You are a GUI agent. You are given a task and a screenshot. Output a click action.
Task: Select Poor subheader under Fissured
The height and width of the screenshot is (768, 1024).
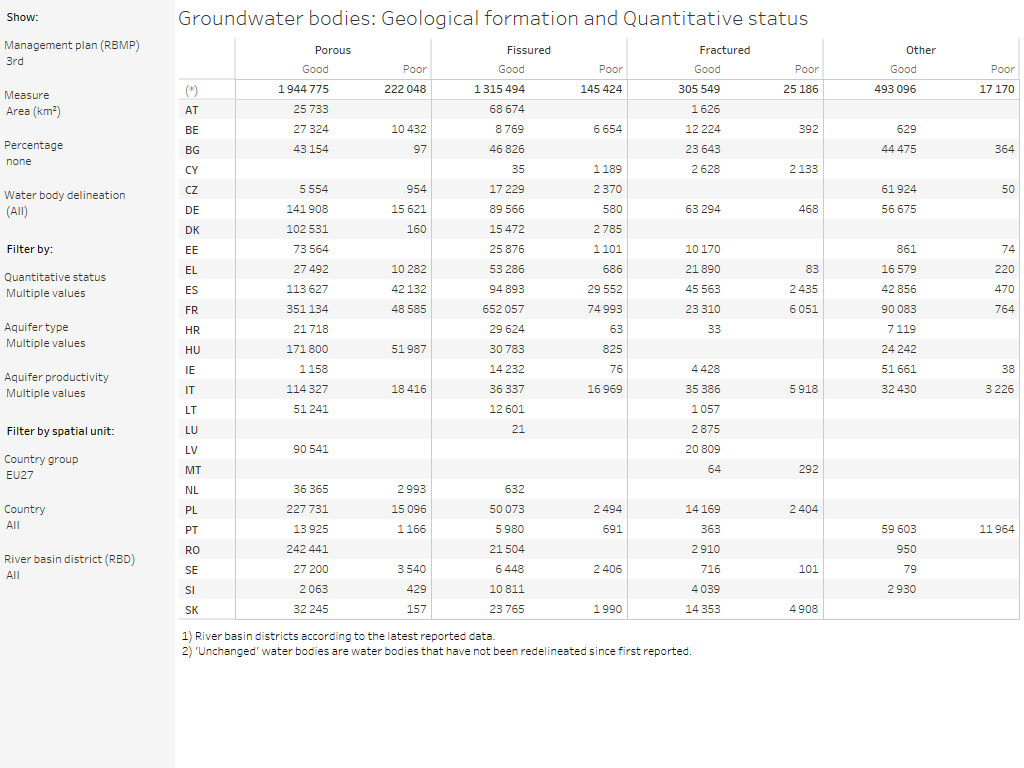(611, 69)
